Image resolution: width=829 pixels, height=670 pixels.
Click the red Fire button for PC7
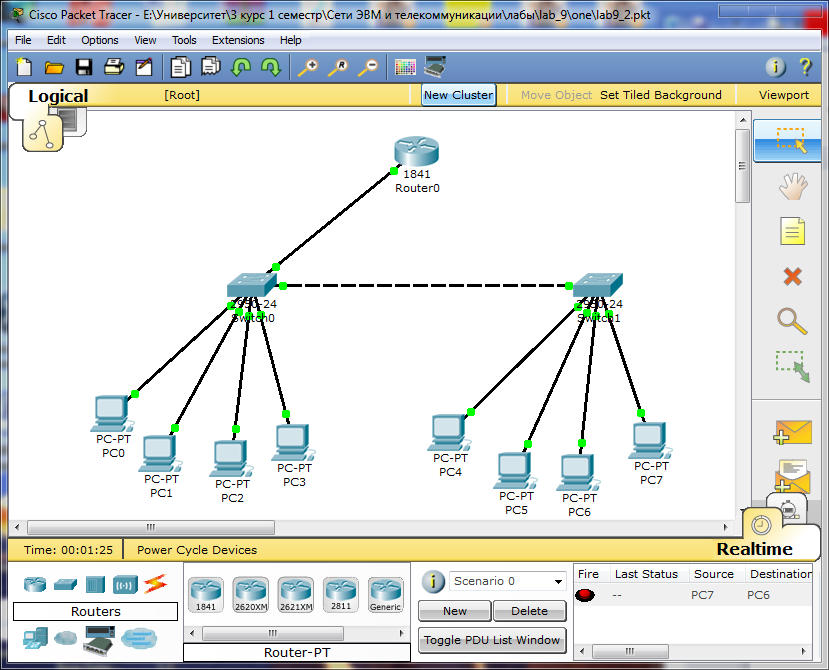coord(585,595)
